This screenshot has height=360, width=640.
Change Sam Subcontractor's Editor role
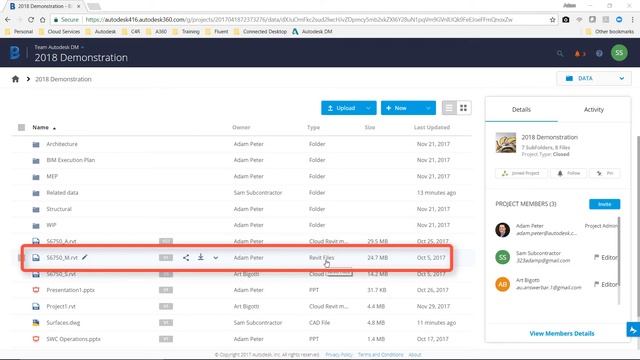[x=605, y=258]
